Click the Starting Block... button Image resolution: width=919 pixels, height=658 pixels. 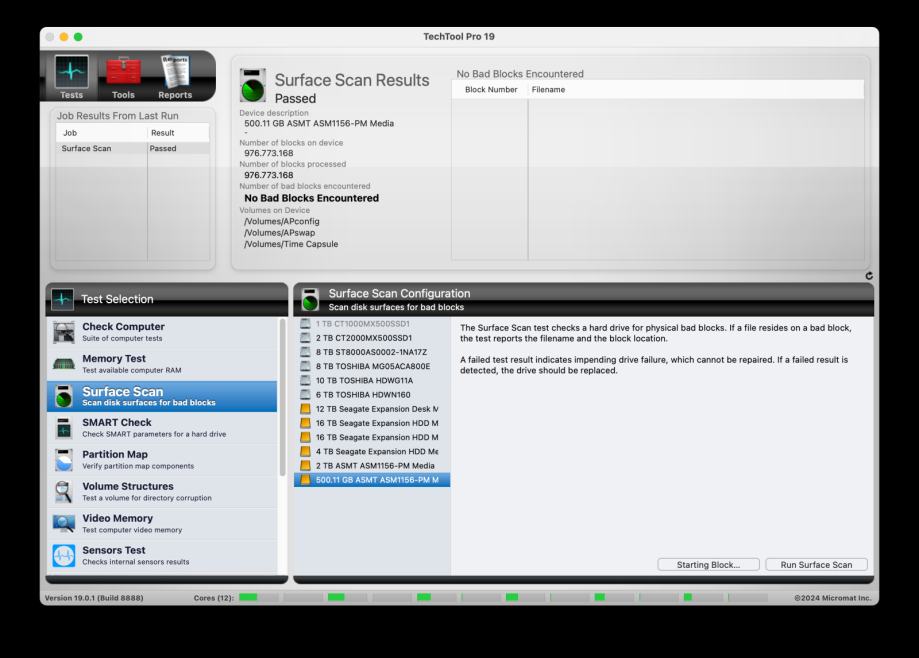point(708,565)
